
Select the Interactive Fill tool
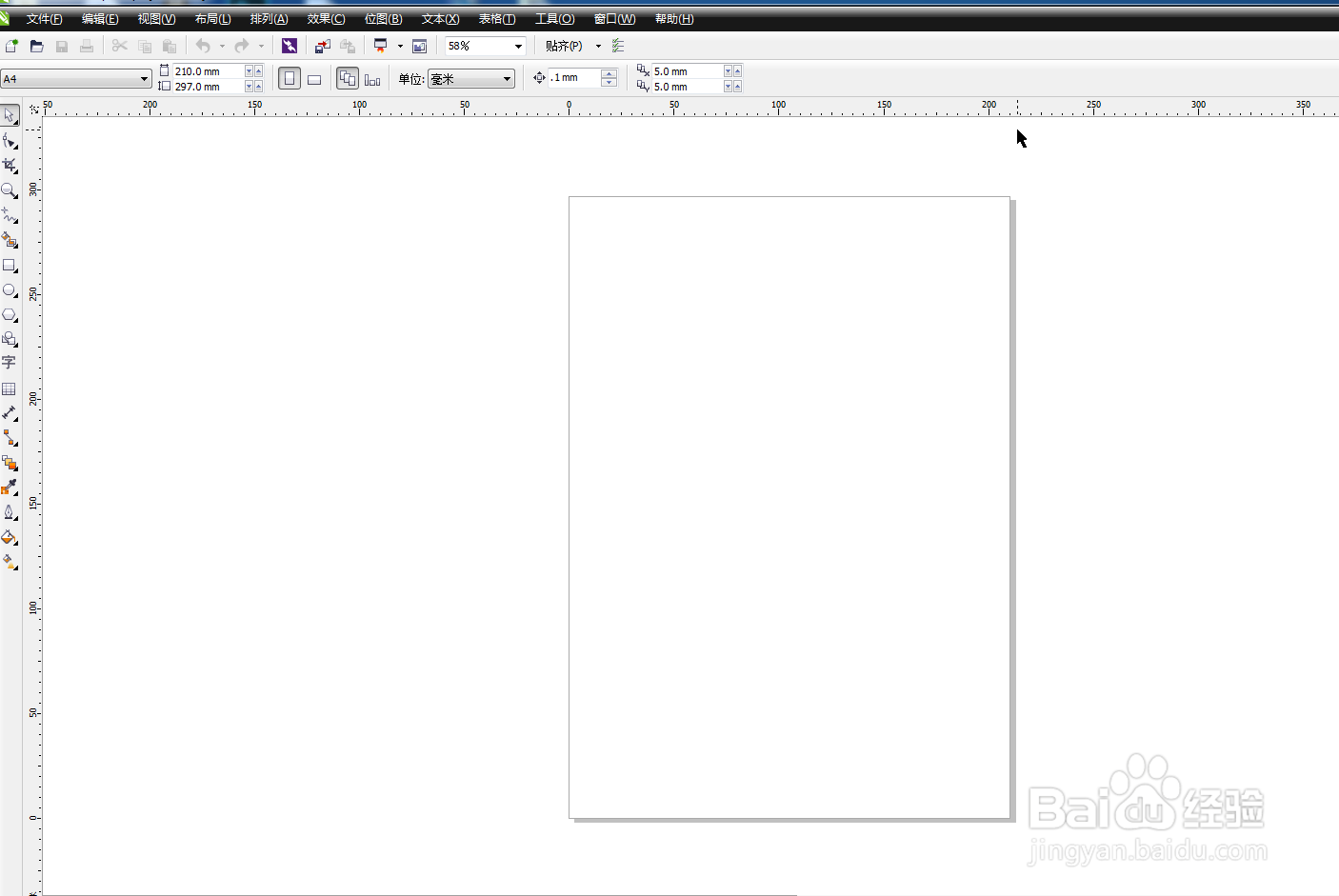10,562
